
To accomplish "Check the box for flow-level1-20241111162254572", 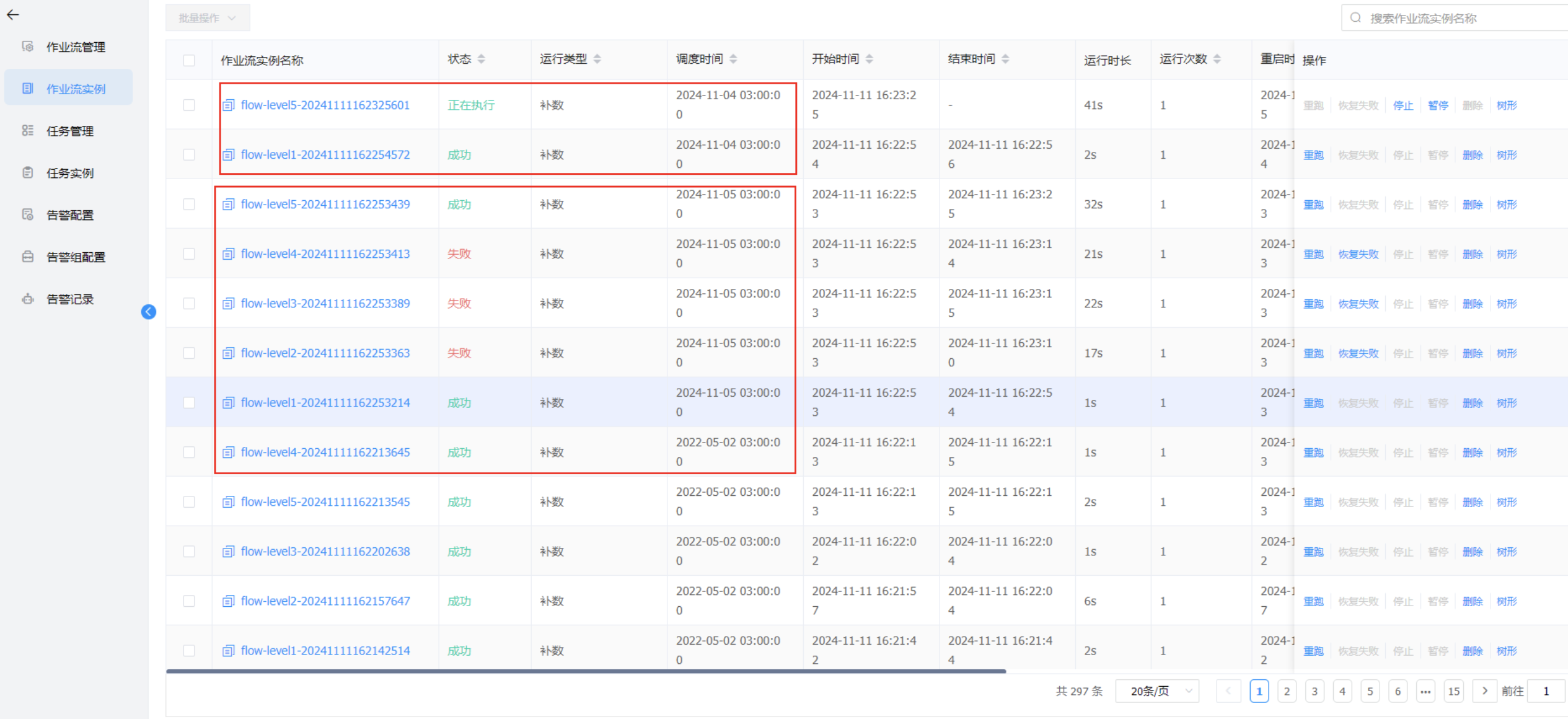I will point(189,155).
